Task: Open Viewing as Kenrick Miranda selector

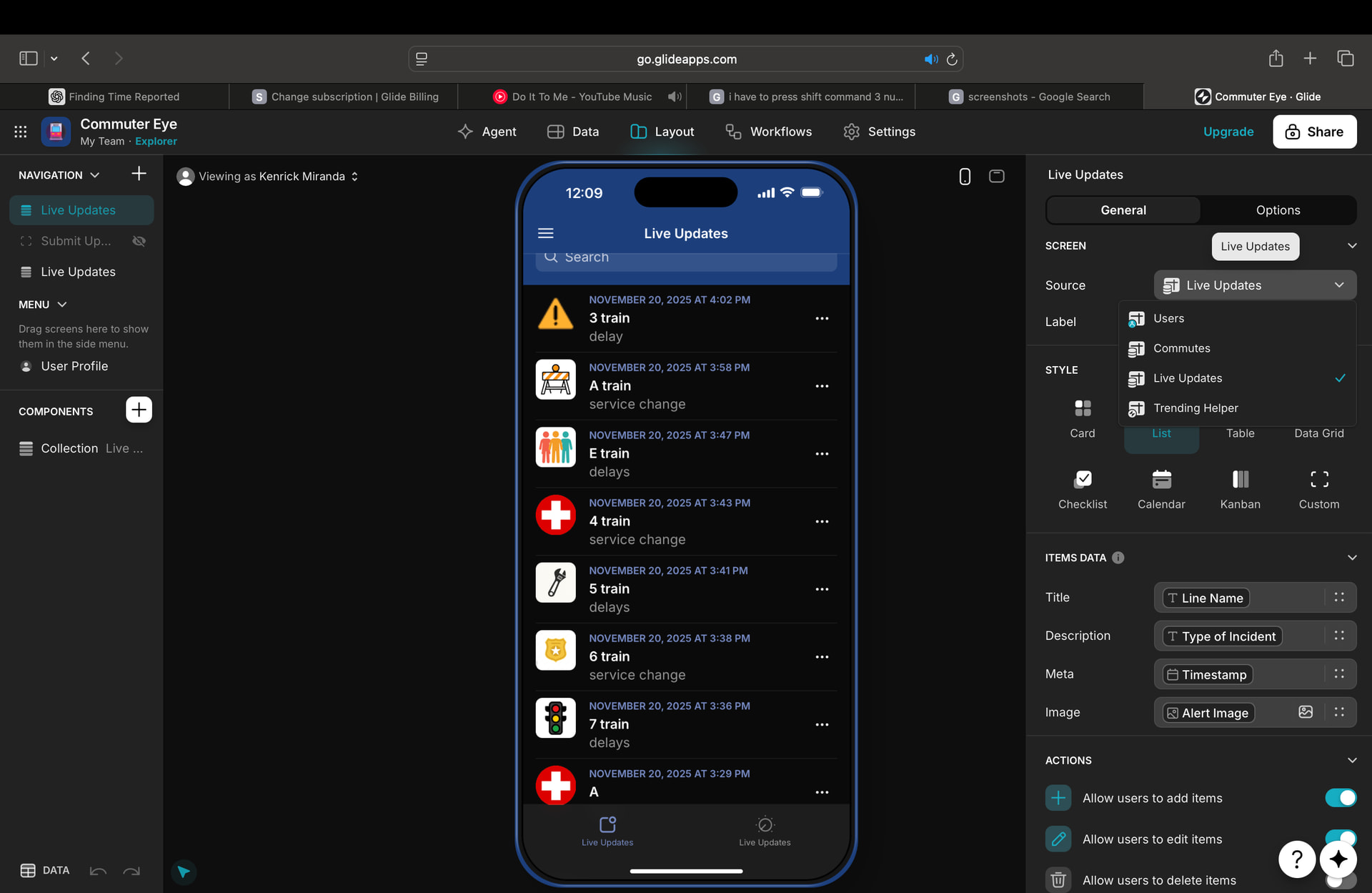Action: point(272,177)
